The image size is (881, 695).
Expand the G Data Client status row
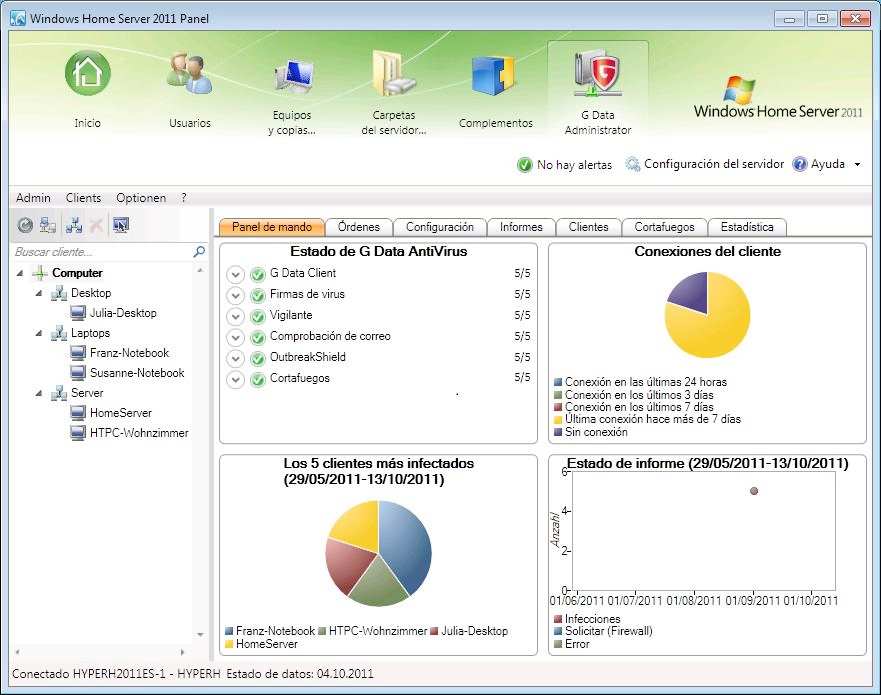(236, 274)
